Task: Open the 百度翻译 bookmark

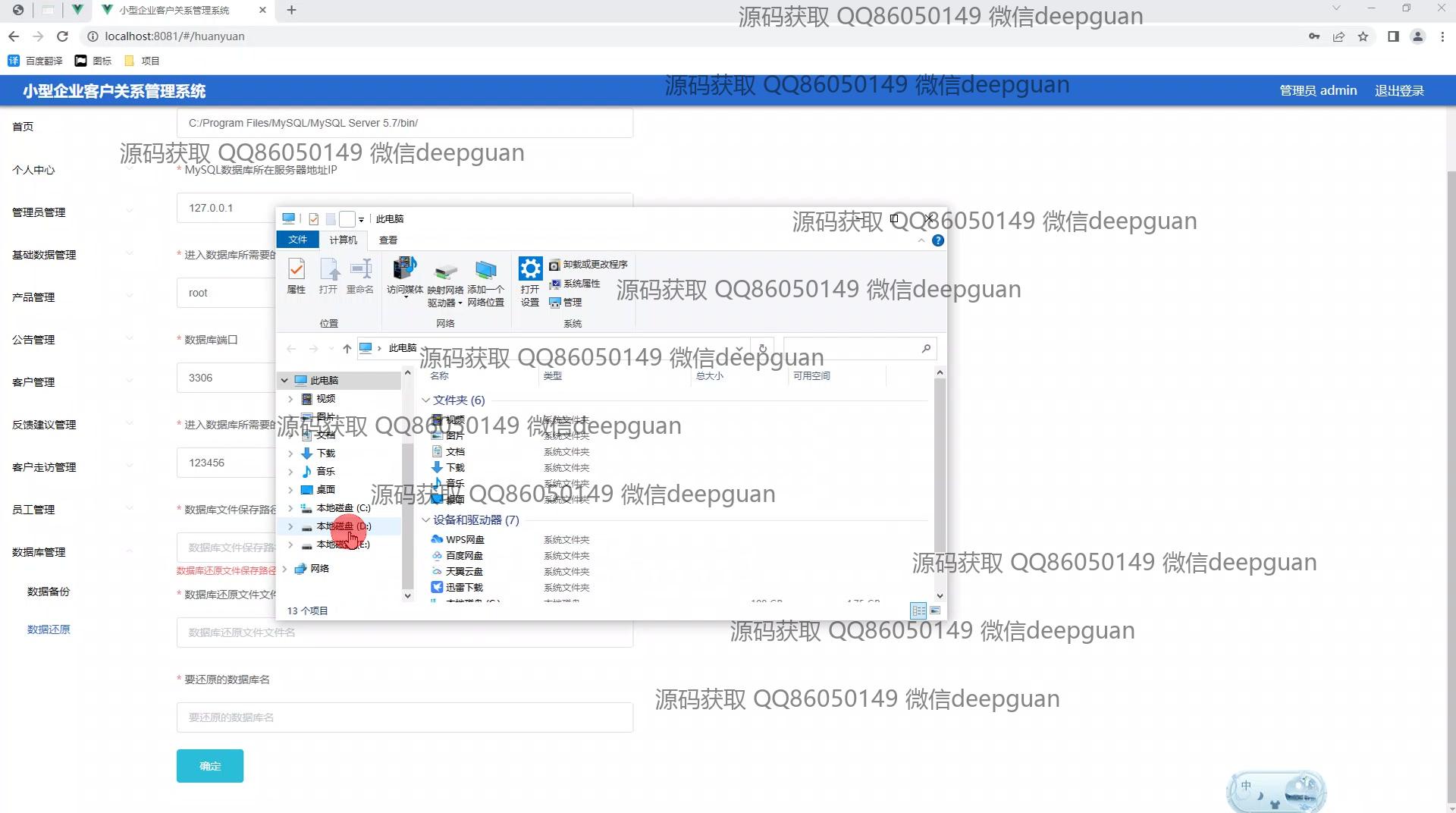Action: click(36, 61)
